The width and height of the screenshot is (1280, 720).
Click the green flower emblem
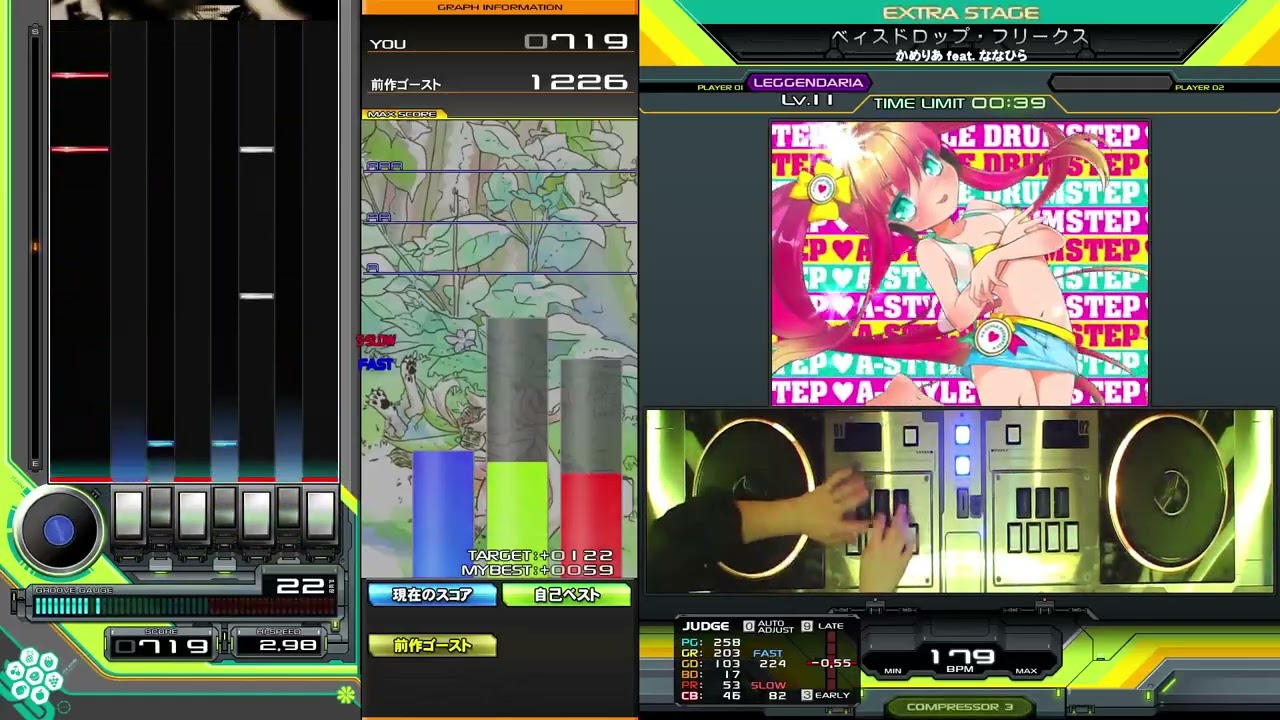click(346, 694)
